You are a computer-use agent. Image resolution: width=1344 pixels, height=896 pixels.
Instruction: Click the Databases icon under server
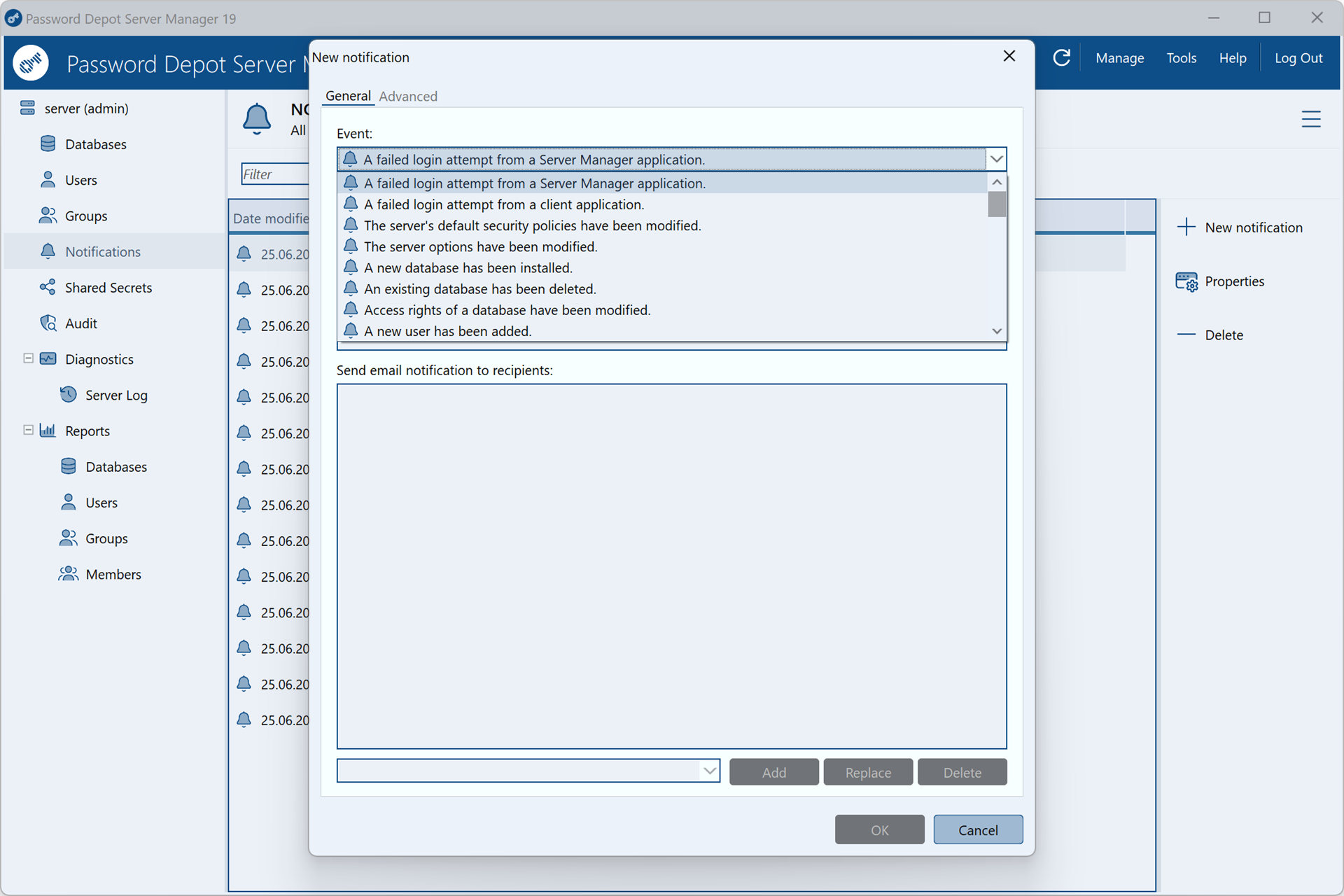tap(48, 143)
